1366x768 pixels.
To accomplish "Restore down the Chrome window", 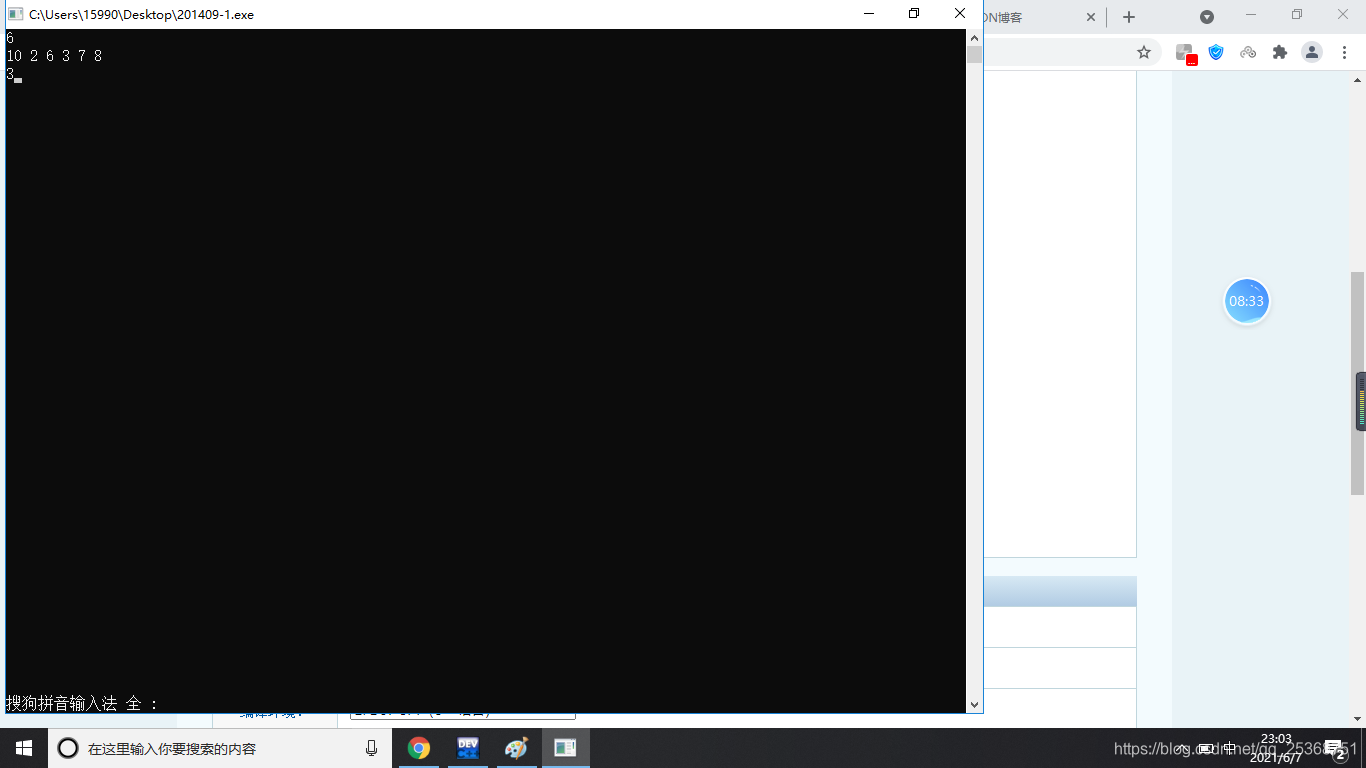I will (x=1297, y=14).
